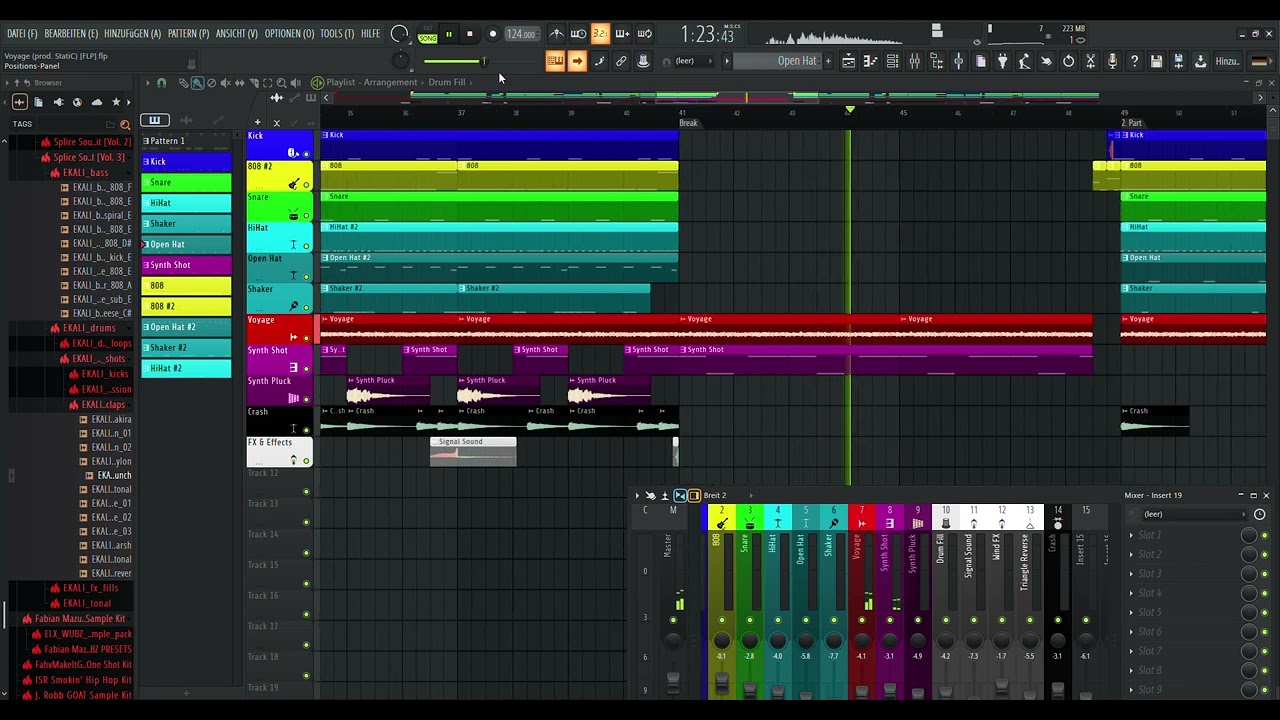Viewport: 1280px width, 720px height.
Task: Open the OPTIONEN menu
Action: [x=289, y=34]
